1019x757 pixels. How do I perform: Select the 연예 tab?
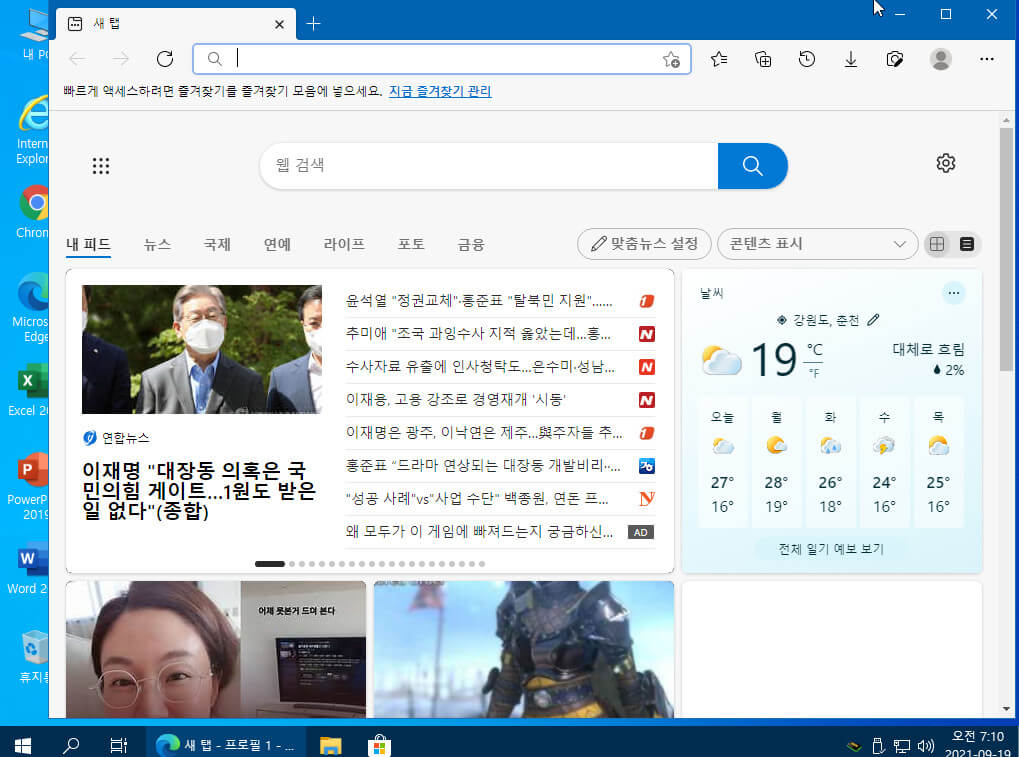pyautogui.click(x=277, y=245)
